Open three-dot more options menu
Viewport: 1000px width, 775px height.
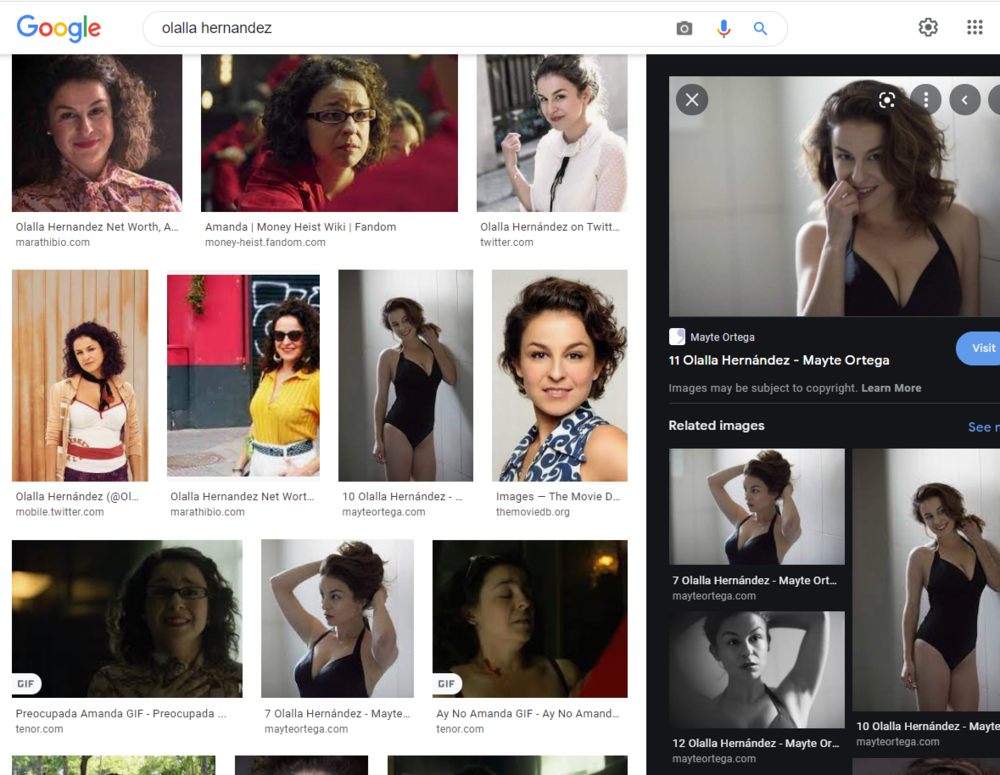[926, 99]
